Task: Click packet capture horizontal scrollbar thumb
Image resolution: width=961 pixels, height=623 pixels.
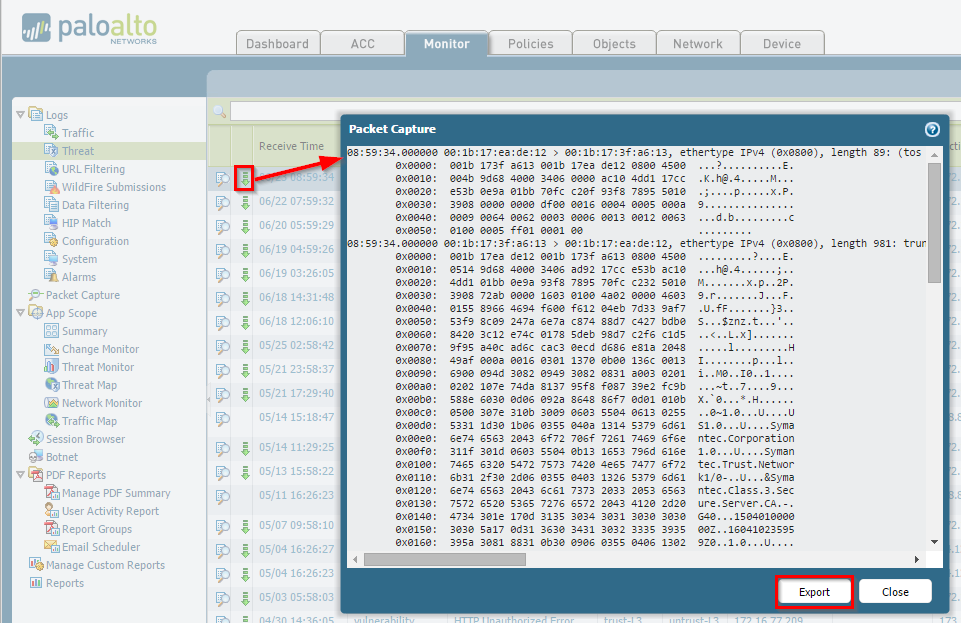Action: pyautogui.click(x=445, y=559)
